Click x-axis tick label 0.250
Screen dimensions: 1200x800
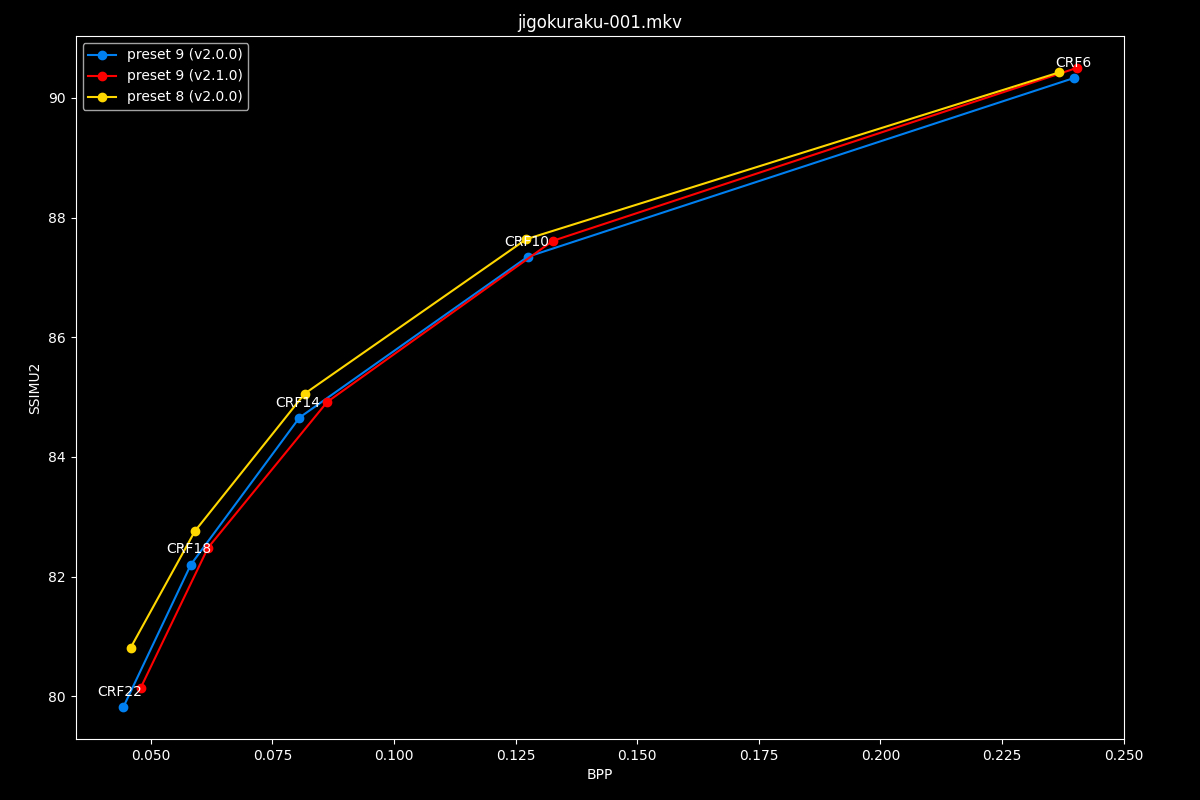(x=1124, y=756)
